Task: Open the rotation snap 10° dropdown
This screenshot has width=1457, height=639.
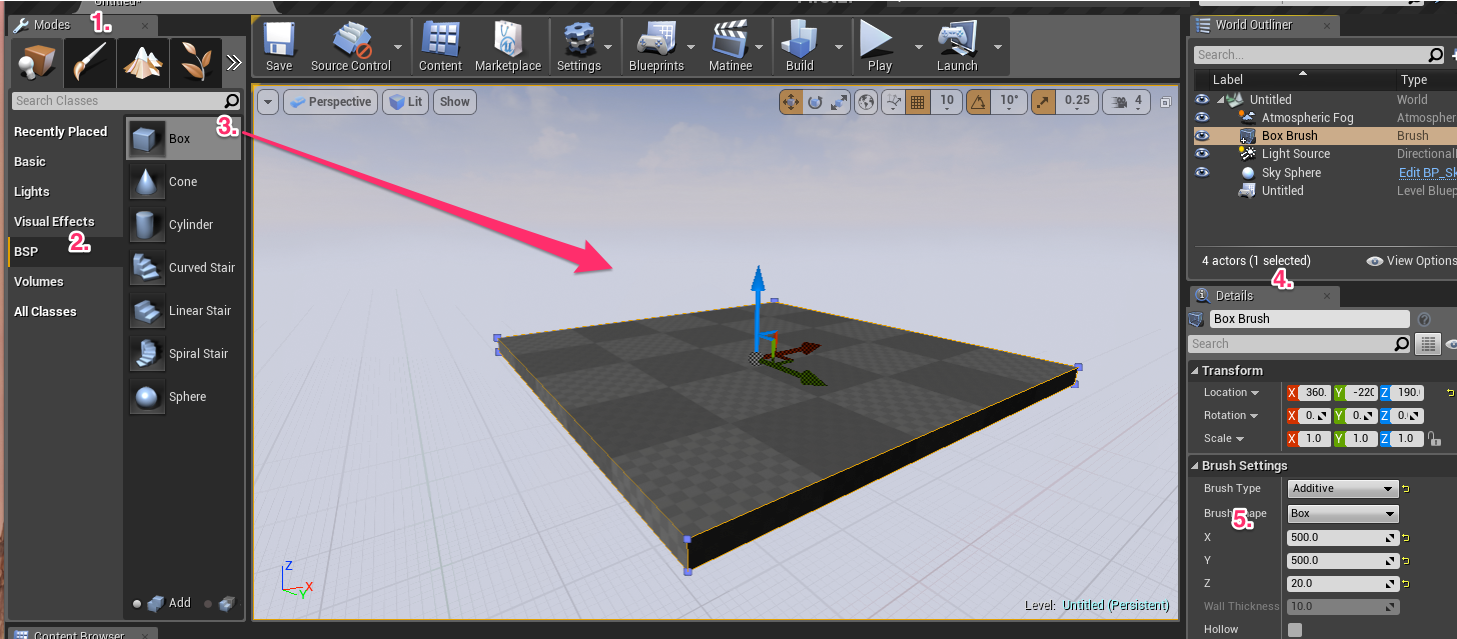Action: point(1008,101)
